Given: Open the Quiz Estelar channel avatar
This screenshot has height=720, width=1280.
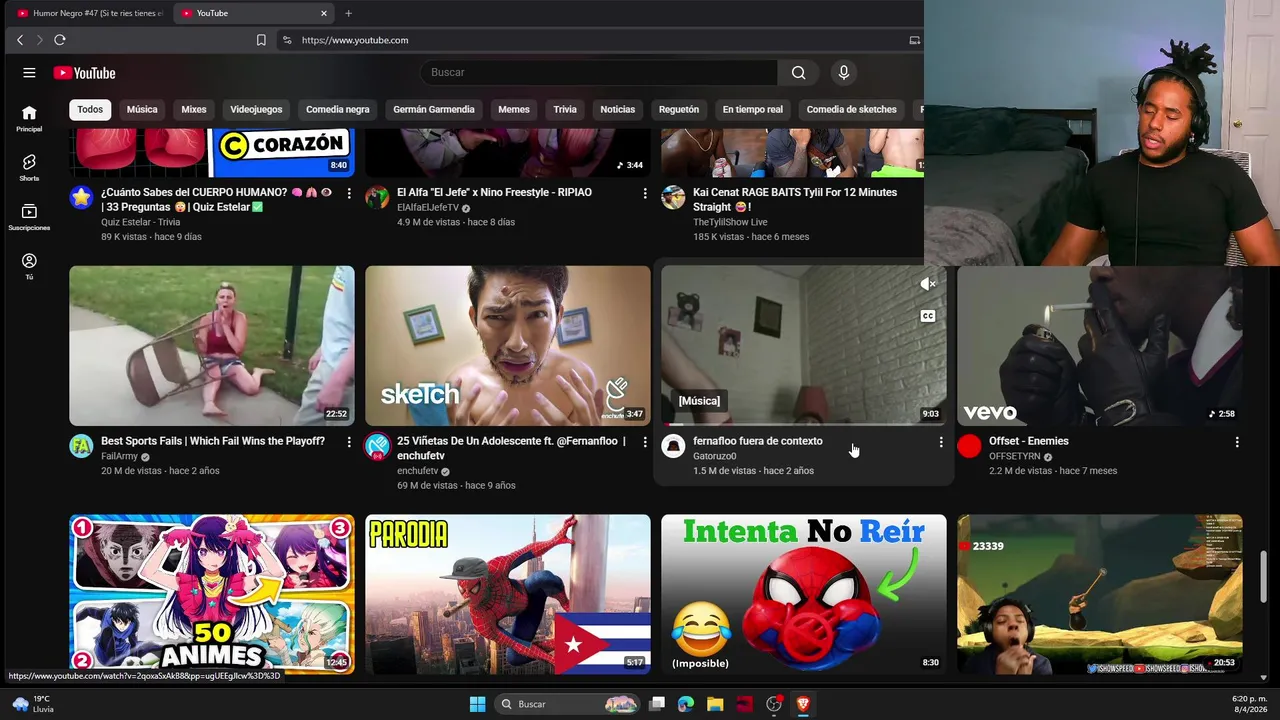Looking at the screenshot, I should (81, 197).
